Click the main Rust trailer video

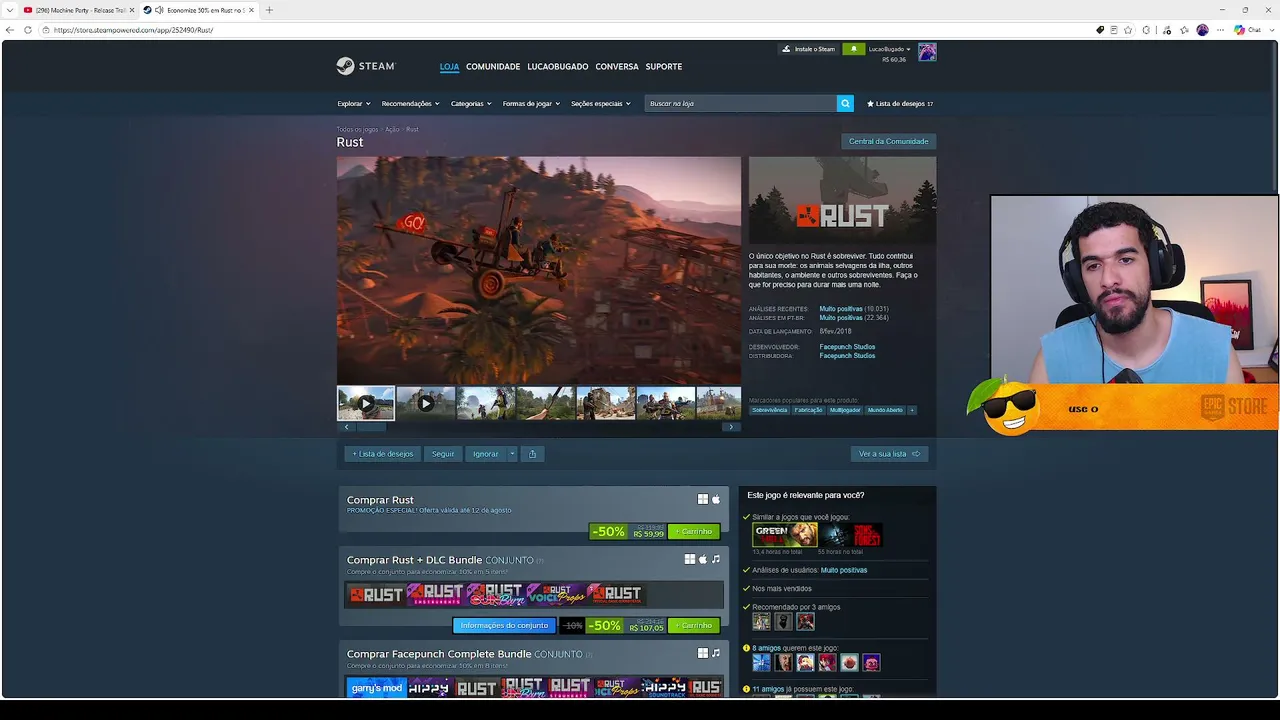click(x=539, y=270)
